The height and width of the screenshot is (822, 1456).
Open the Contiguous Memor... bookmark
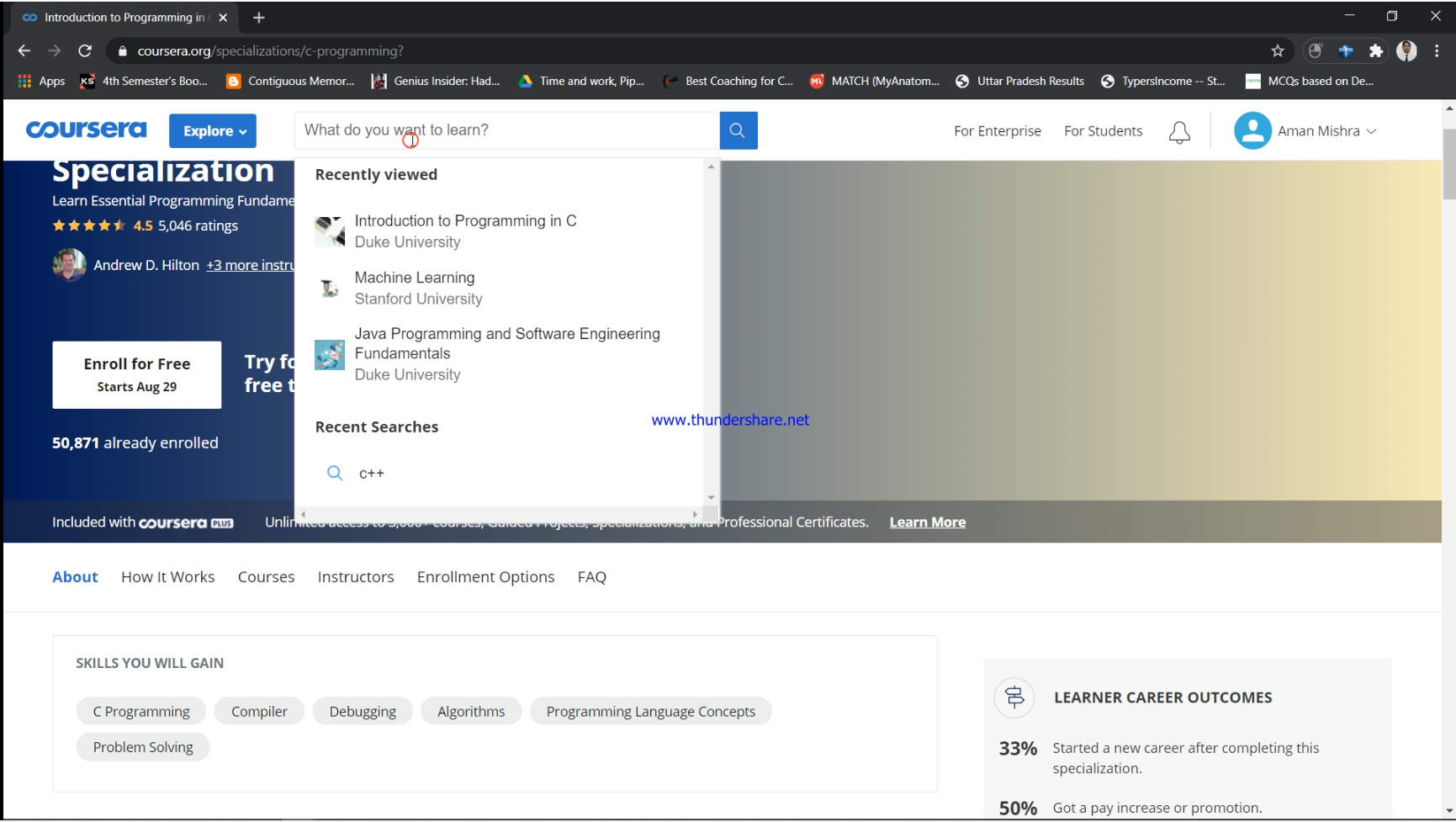291,81
